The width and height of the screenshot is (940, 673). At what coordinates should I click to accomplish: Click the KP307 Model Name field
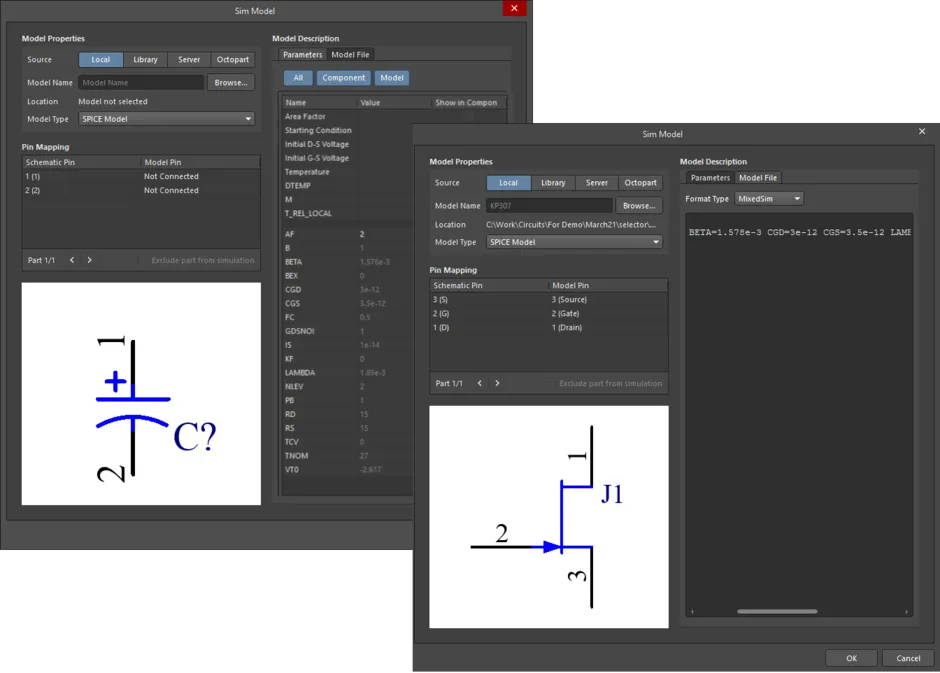549,206
